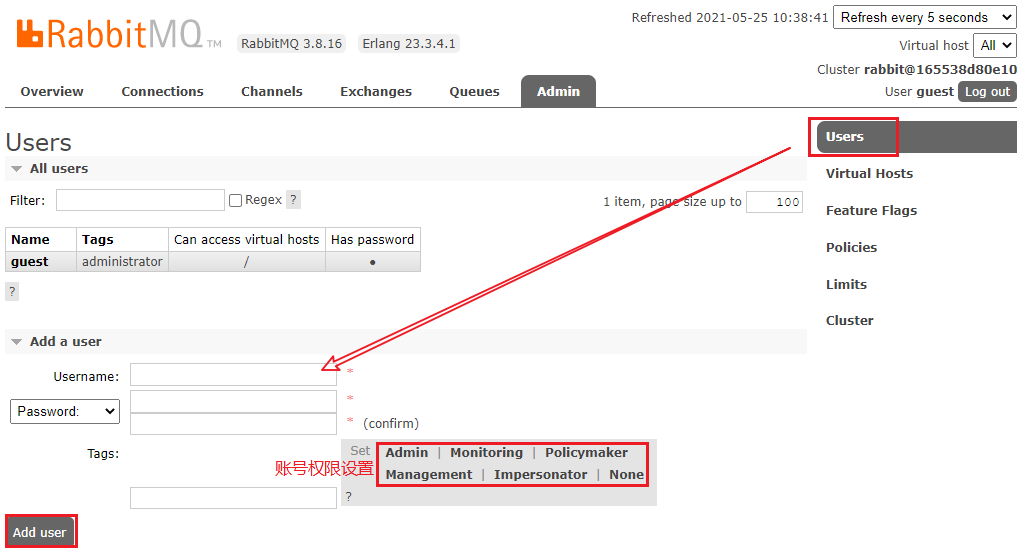Image resolution: width=1036 pixels, height=552 pixels.
Task: Set the Admin tag
Action: tap(407, 453)
